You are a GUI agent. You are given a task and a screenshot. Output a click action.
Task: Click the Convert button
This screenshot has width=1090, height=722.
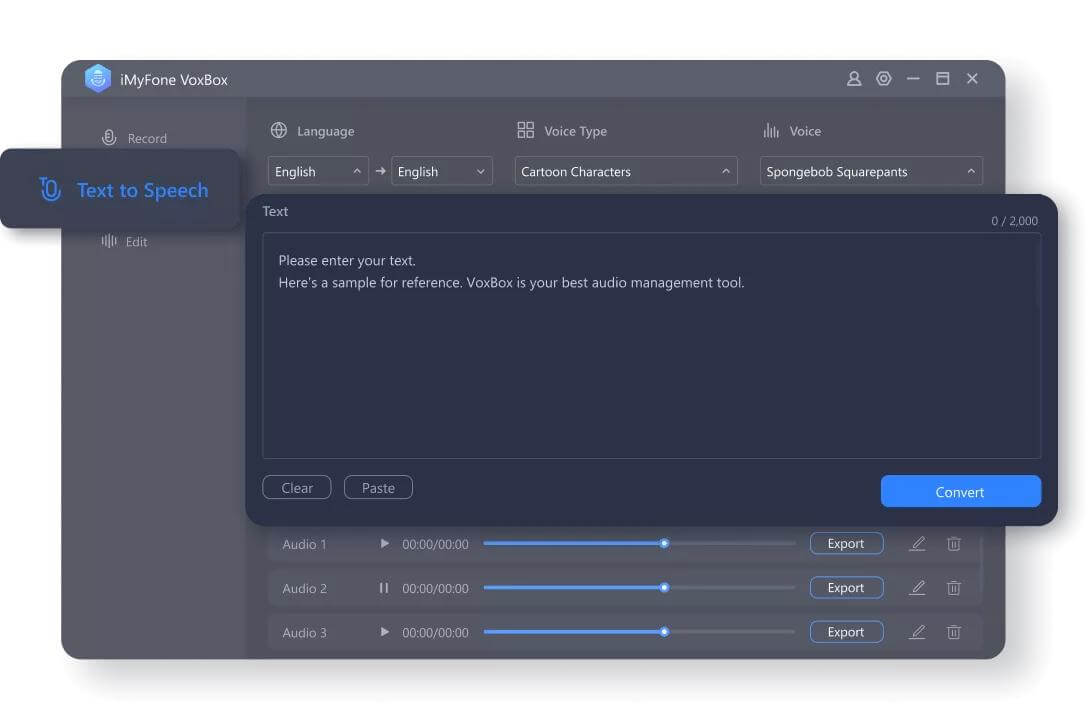pos(961,491)
